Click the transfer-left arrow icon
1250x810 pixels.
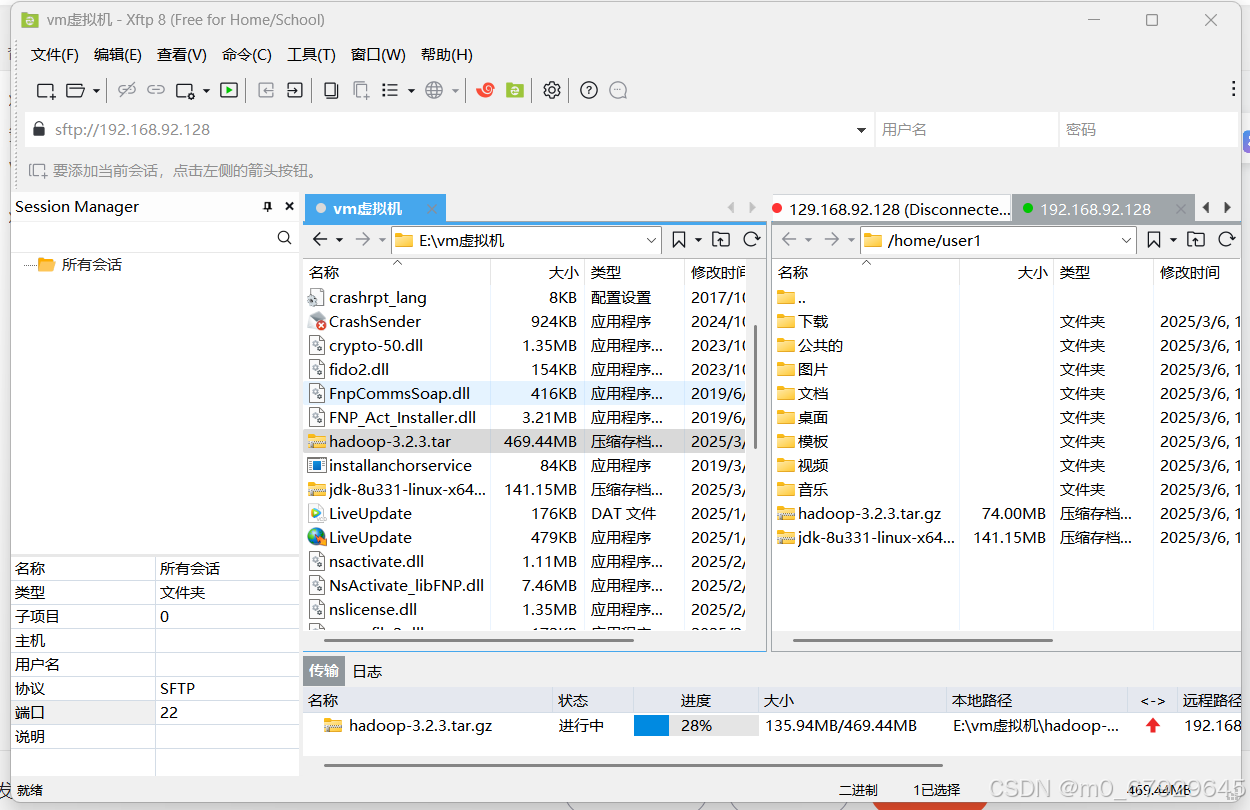(x=266, y=90)
